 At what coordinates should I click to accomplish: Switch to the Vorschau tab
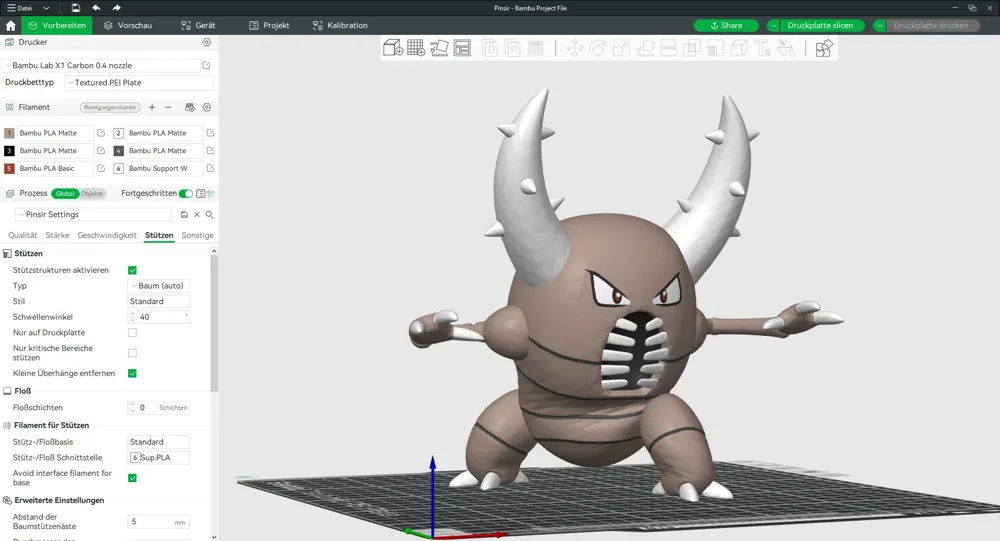128,26
